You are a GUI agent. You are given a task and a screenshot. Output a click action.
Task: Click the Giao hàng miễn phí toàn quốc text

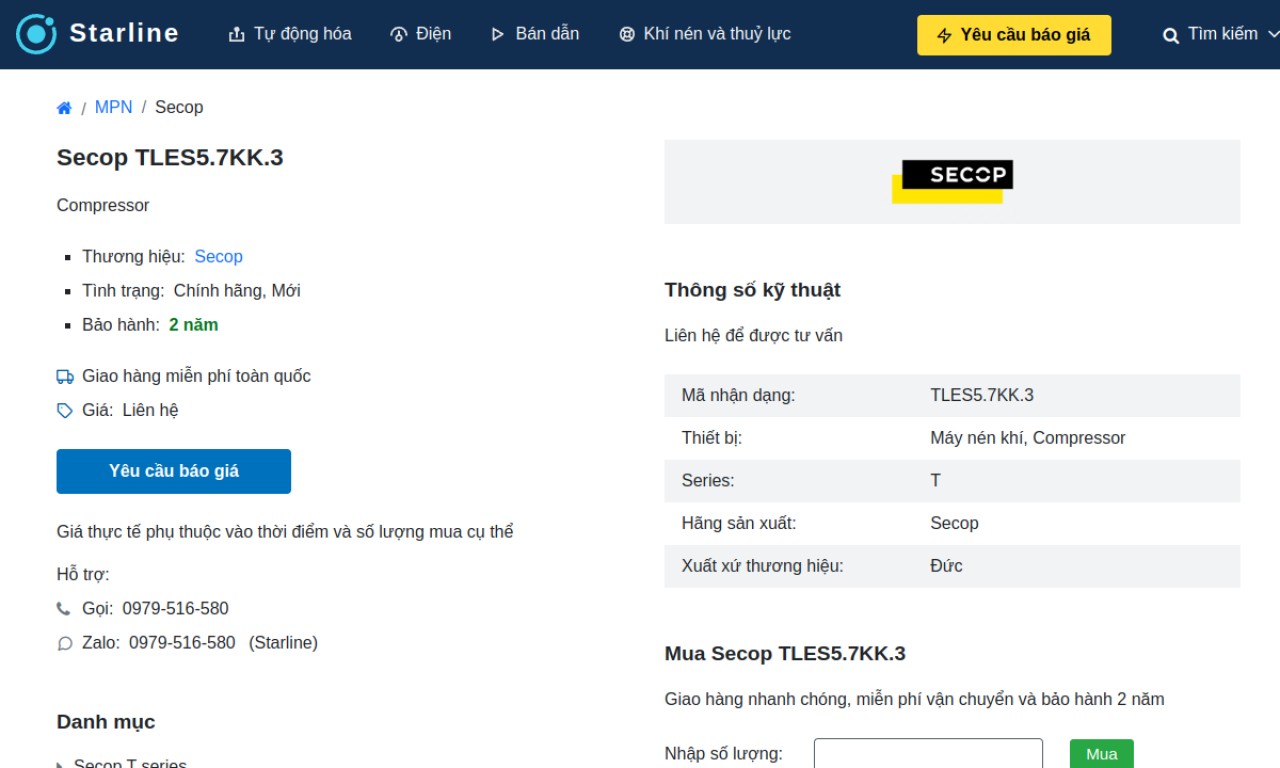click(197, 376)
